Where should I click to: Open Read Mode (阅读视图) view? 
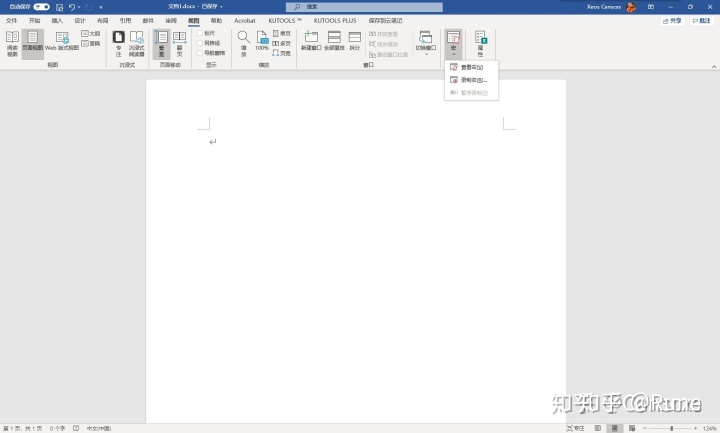click(x=12, y=44)
